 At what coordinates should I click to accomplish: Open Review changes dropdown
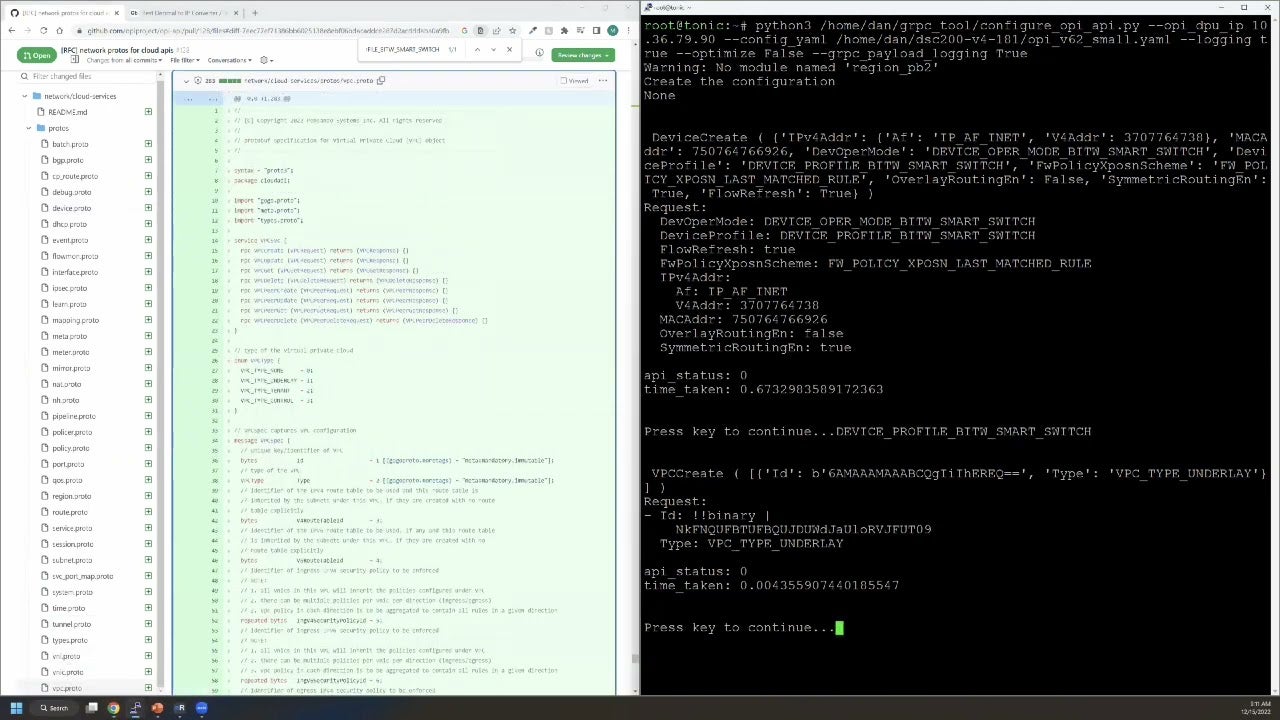[583, 55]
